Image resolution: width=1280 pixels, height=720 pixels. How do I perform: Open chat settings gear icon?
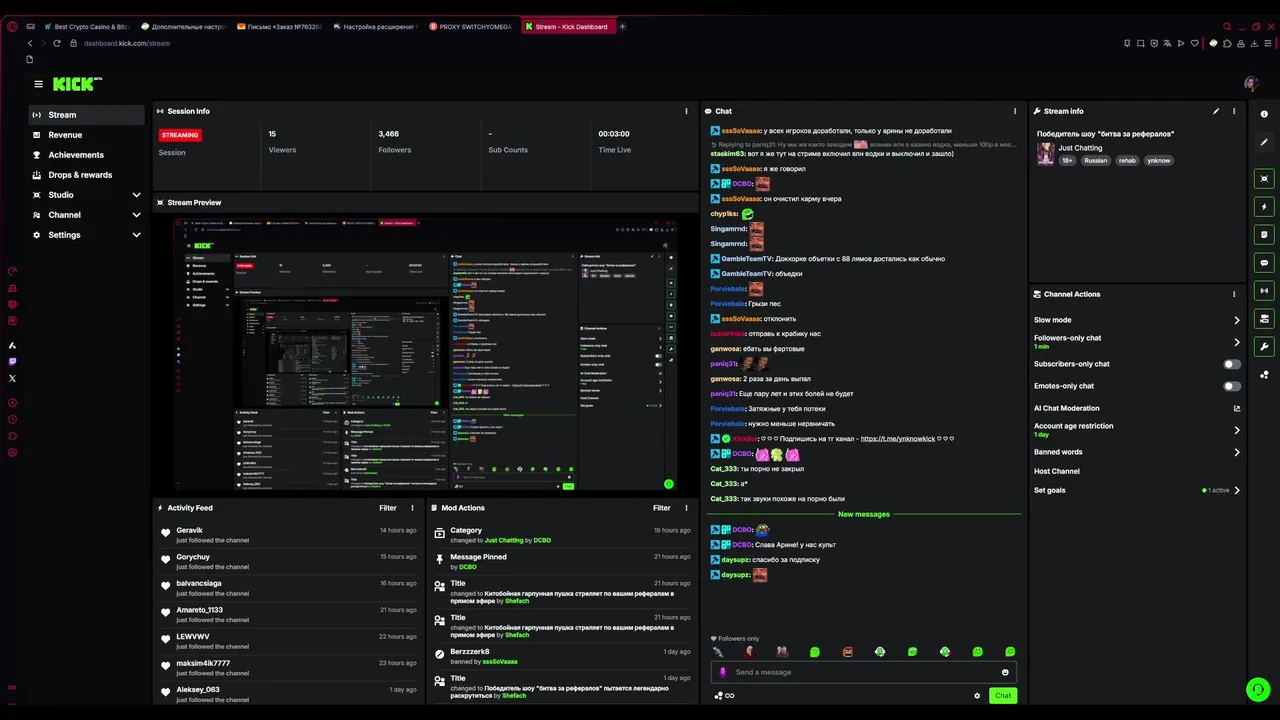(977, 696)
